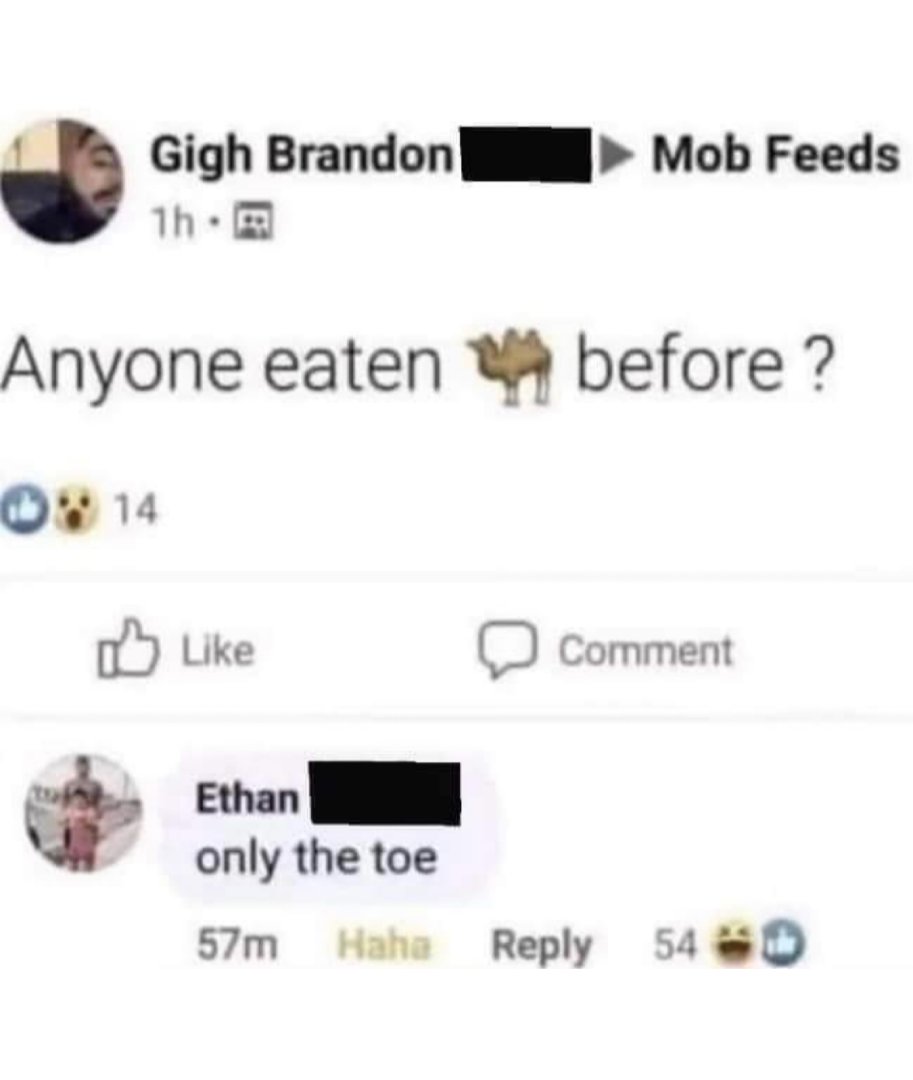Reply to Ethan's comment
This screenshot has width=913, height=1080.
(x=541, y=946)
